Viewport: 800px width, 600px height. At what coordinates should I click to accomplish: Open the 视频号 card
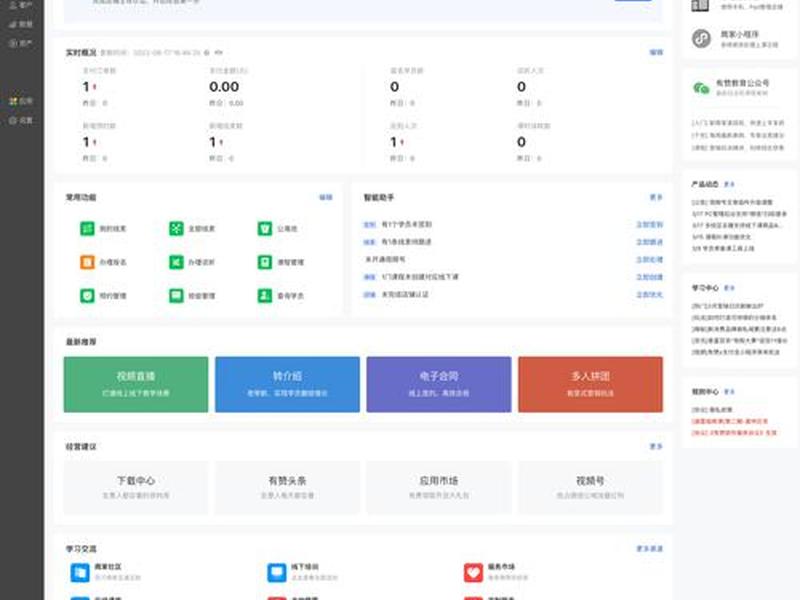point(590,487)
